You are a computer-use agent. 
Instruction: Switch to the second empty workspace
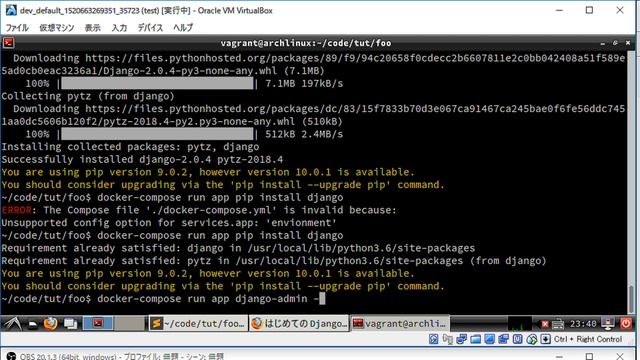pos(129,323)
